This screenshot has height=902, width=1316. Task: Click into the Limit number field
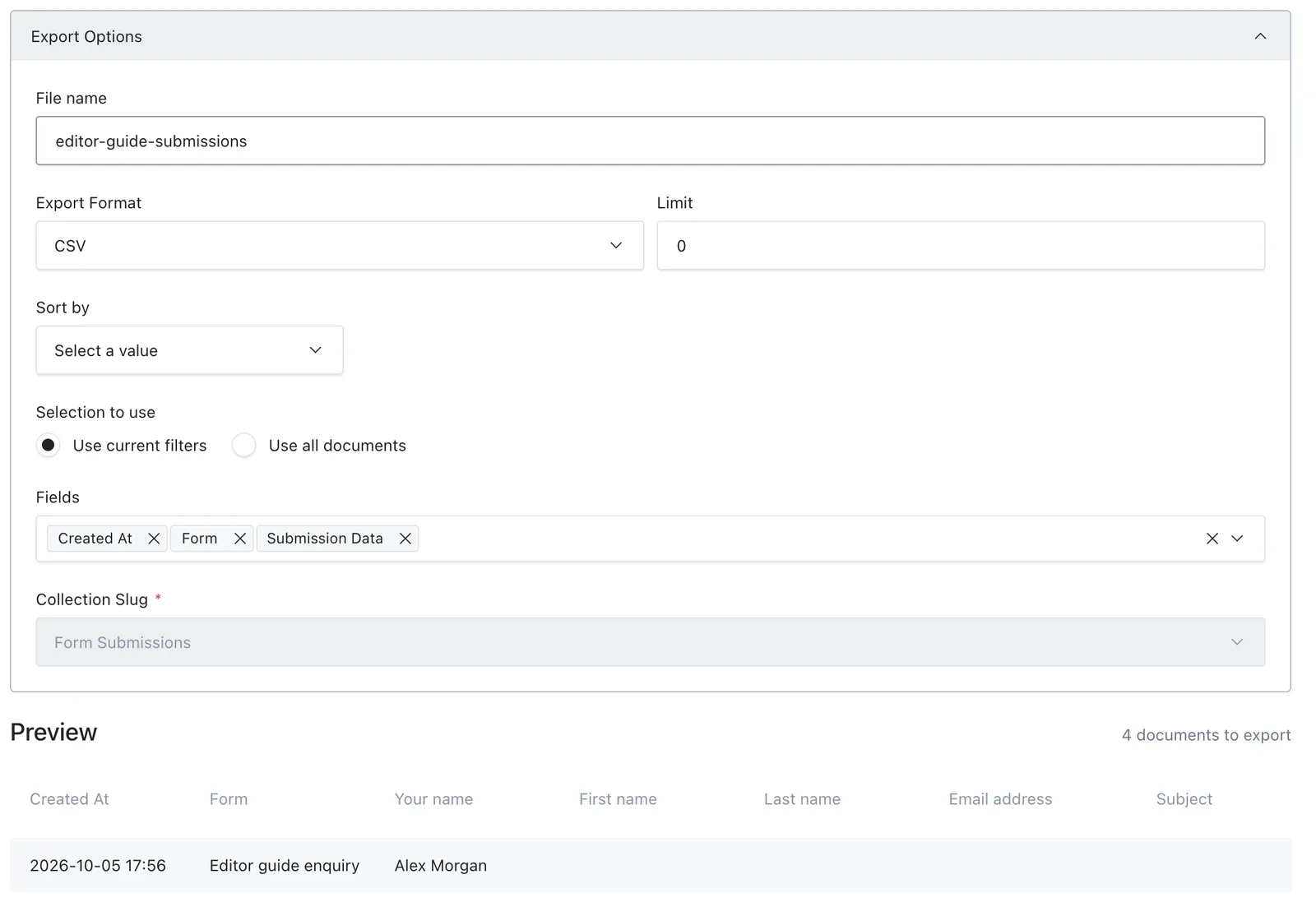961,245
